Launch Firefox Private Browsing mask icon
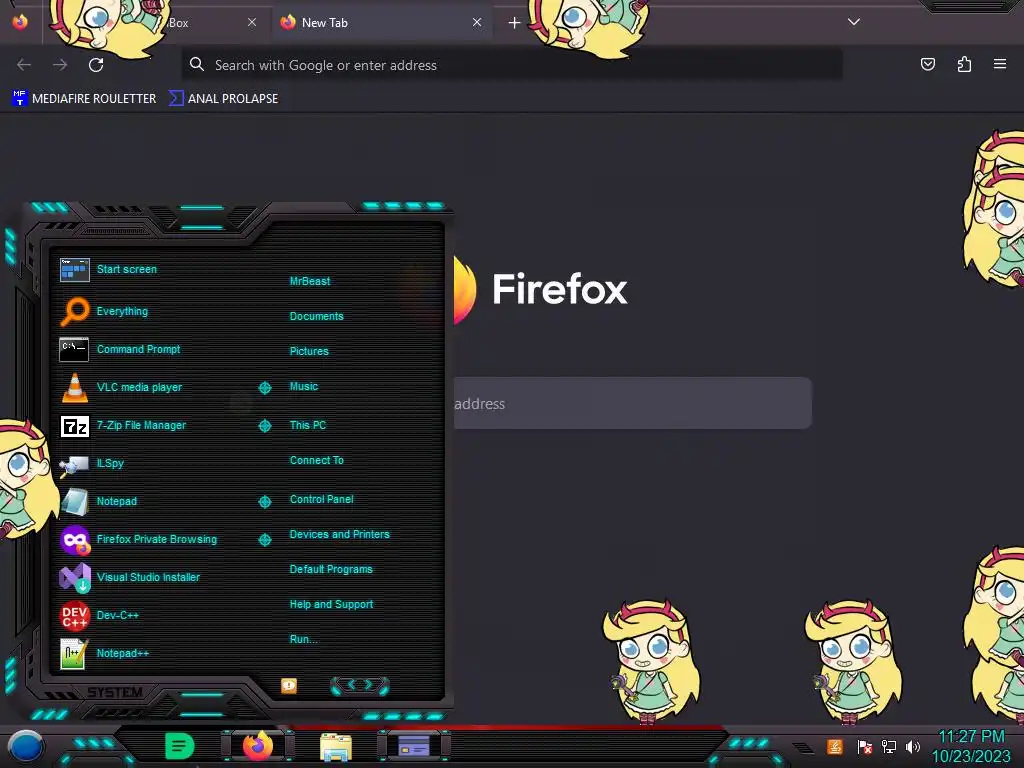The image size is (1024, 768). [x=74, y=540]
